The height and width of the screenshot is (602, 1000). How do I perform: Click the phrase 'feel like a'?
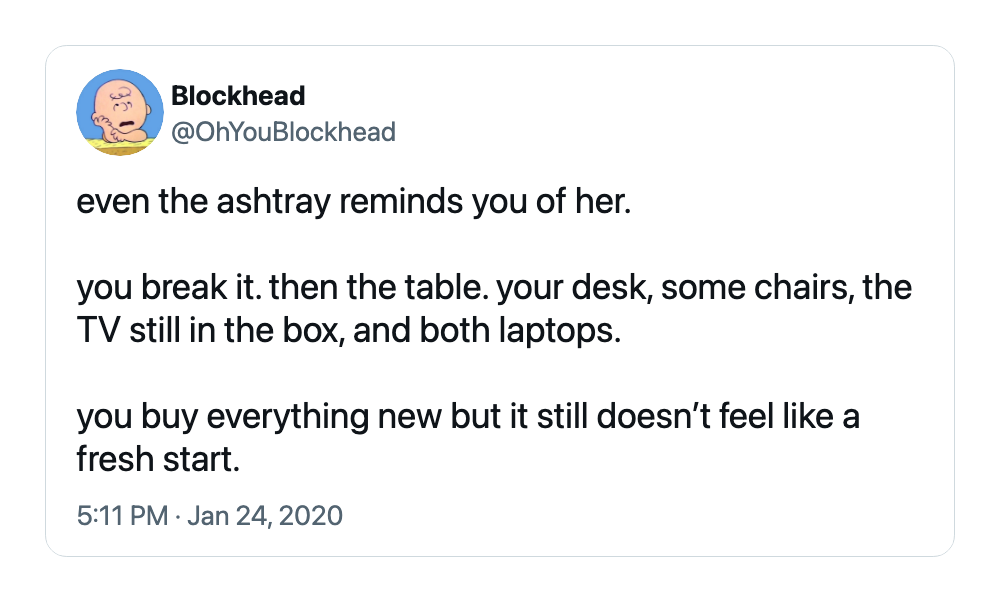[790, 416]
